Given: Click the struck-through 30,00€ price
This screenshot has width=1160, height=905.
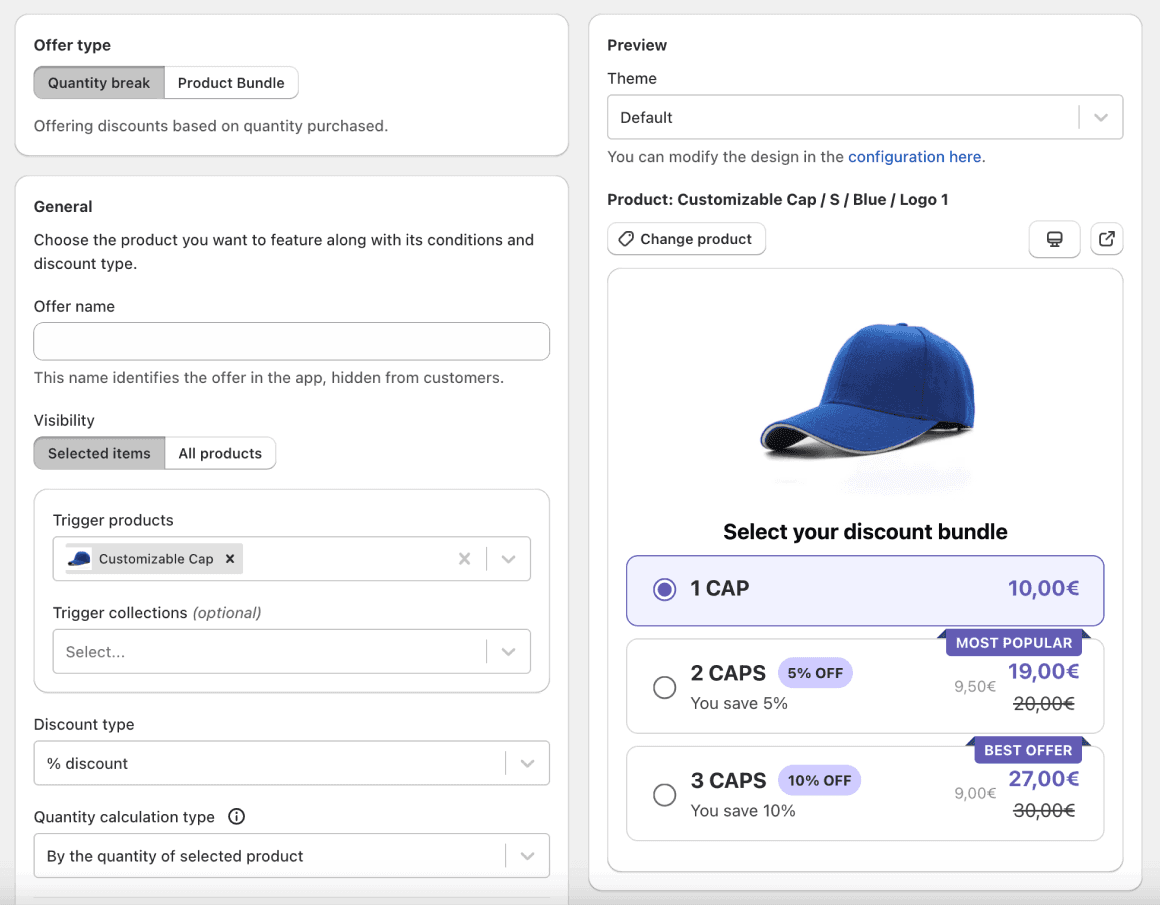Looking at the screenshot, I should tap(1043, 810).
